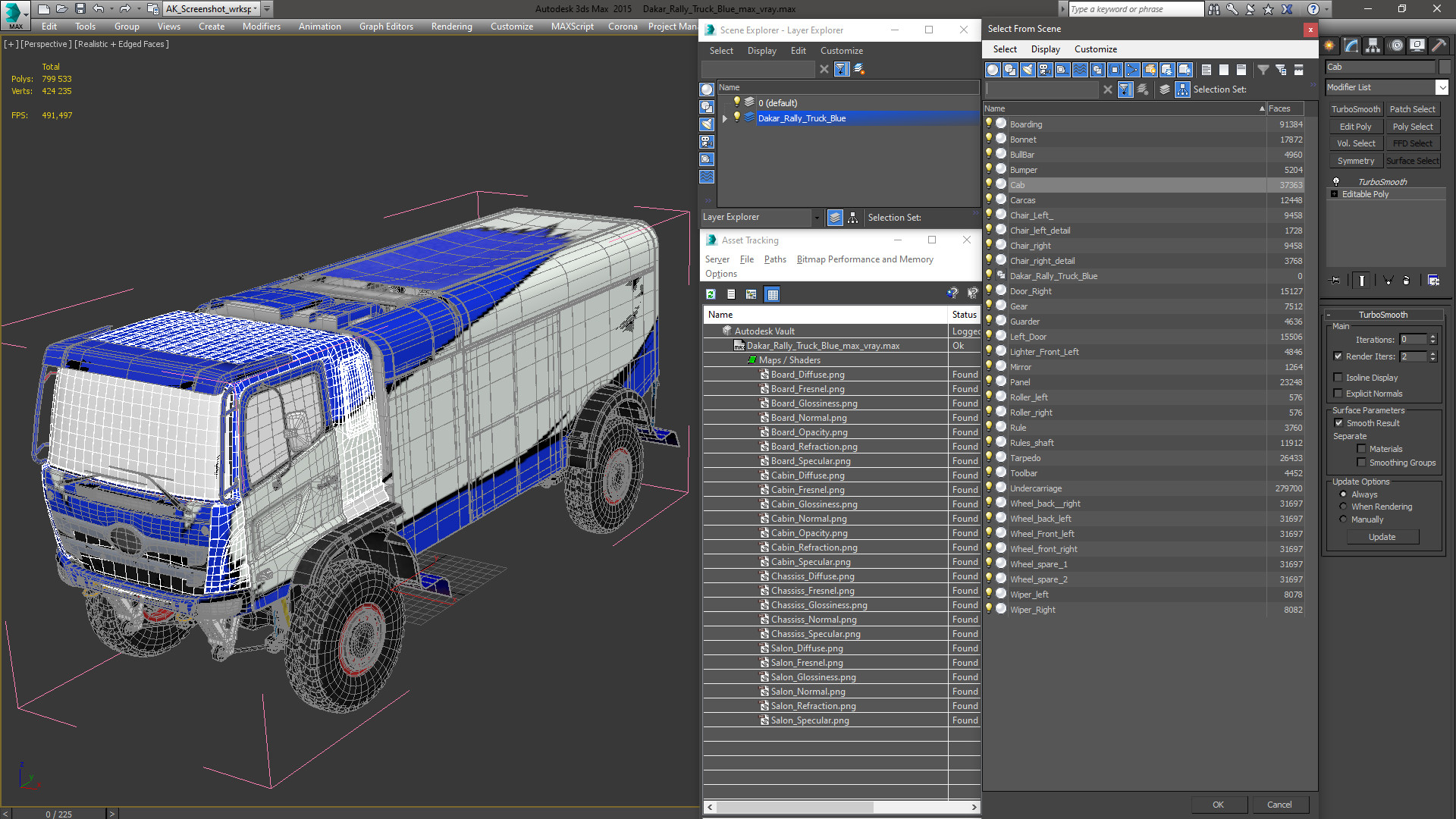
Task: Select When Rendering update option
Action: point(1343,507)
